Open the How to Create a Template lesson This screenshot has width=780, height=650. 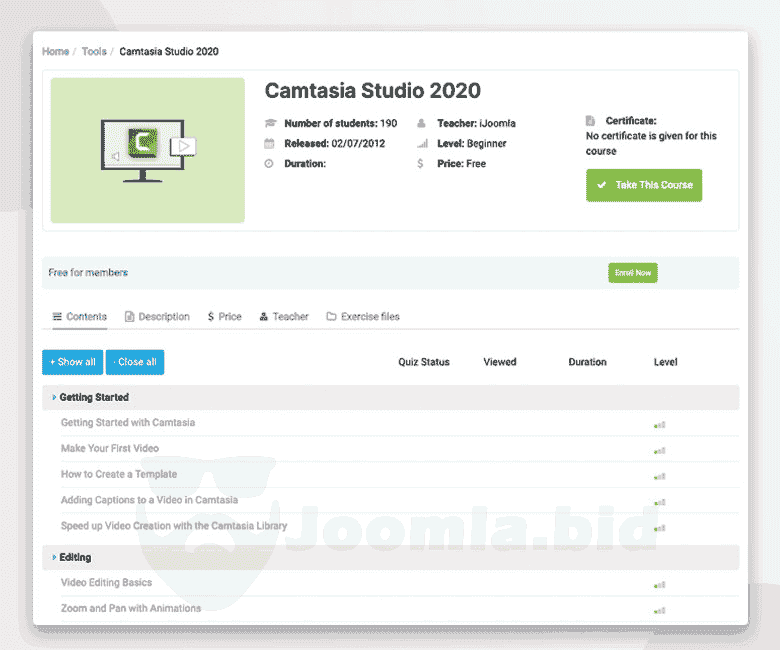point(119,474)
